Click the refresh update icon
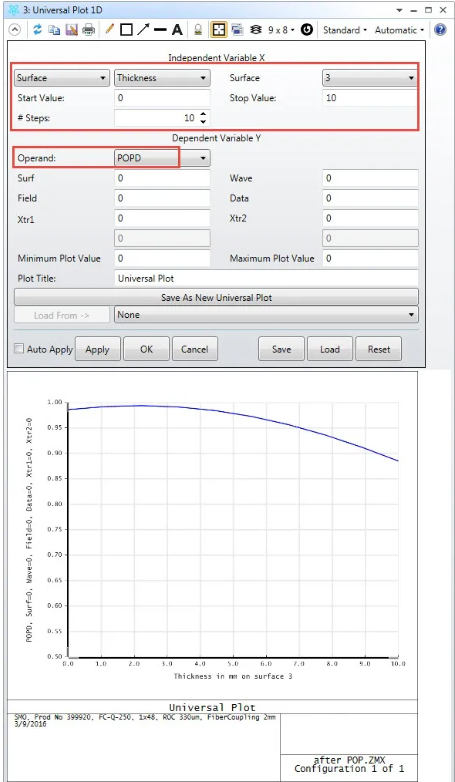The height and width of the screenshot is (782, 455). pyautogui.click(x=37, y=30)
